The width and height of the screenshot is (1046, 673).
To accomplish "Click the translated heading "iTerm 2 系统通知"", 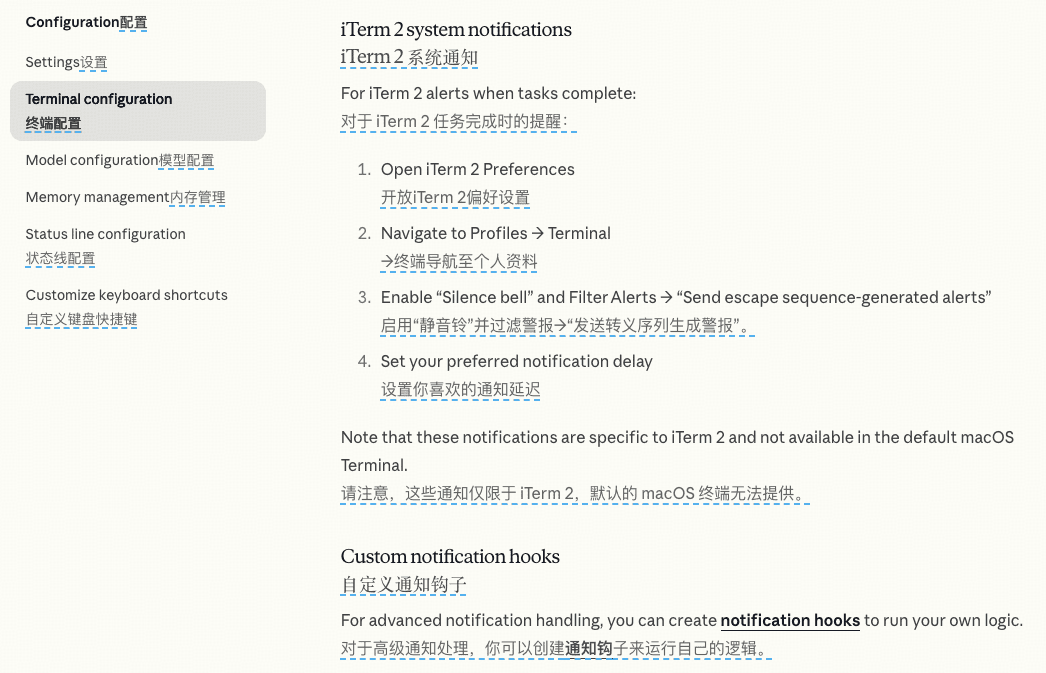I will [409, 57].
